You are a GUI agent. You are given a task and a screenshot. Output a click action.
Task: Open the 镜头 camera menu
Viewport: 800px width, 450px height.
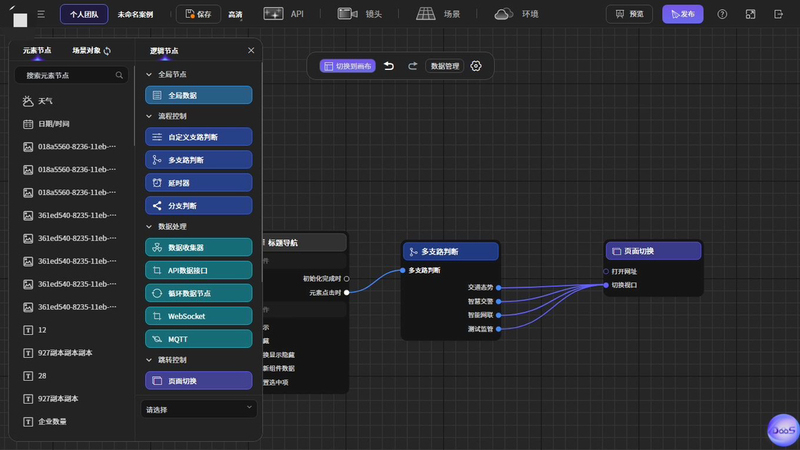(x=360, y=14)
